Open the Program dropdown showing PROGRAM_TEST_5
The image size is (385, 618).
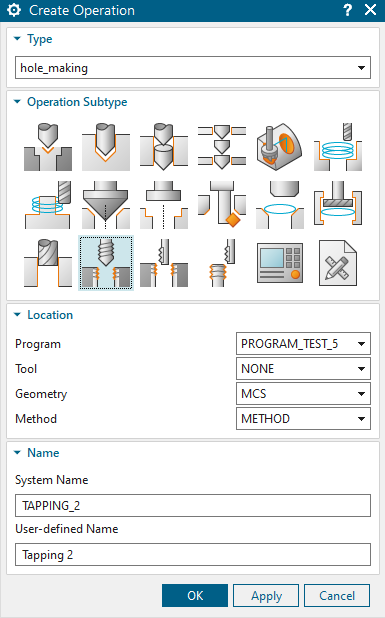click(303, 344)
